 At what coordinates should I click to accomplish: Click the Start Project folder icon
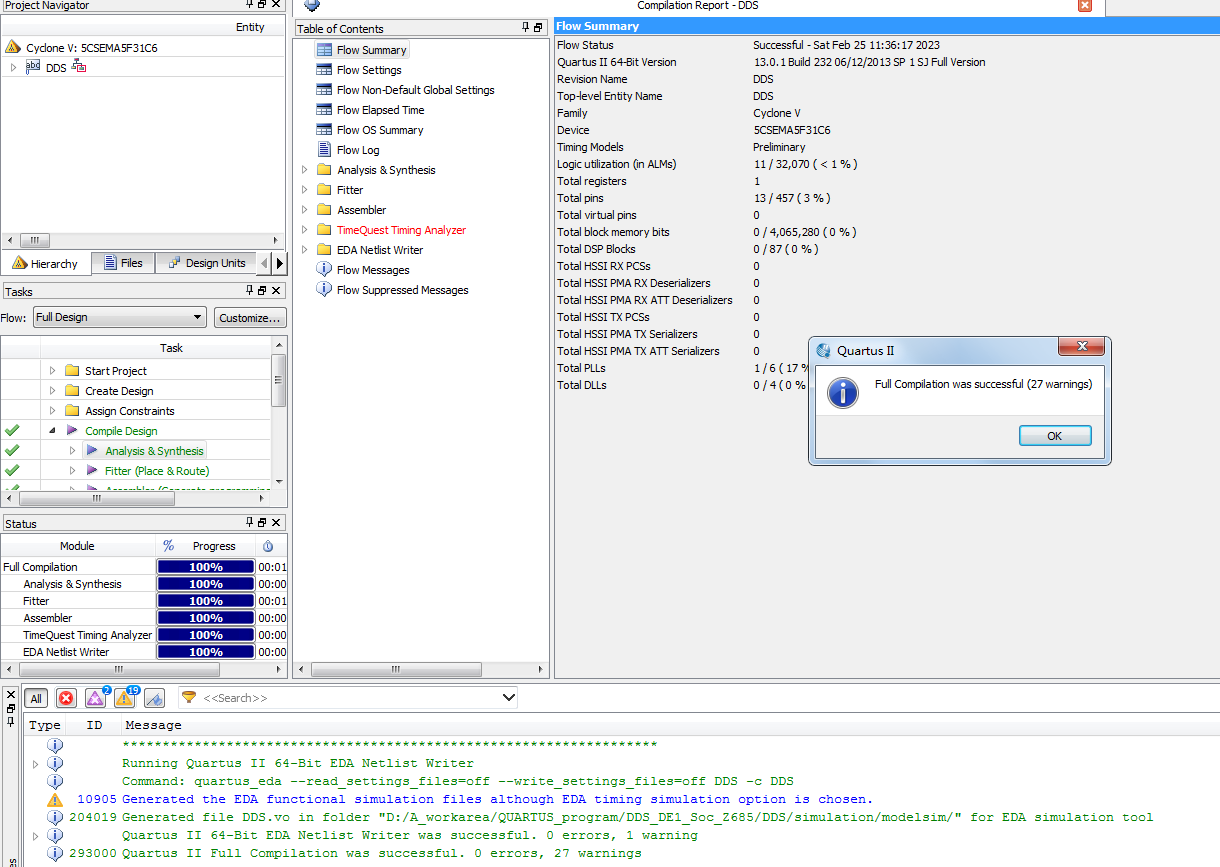(72, 371)
